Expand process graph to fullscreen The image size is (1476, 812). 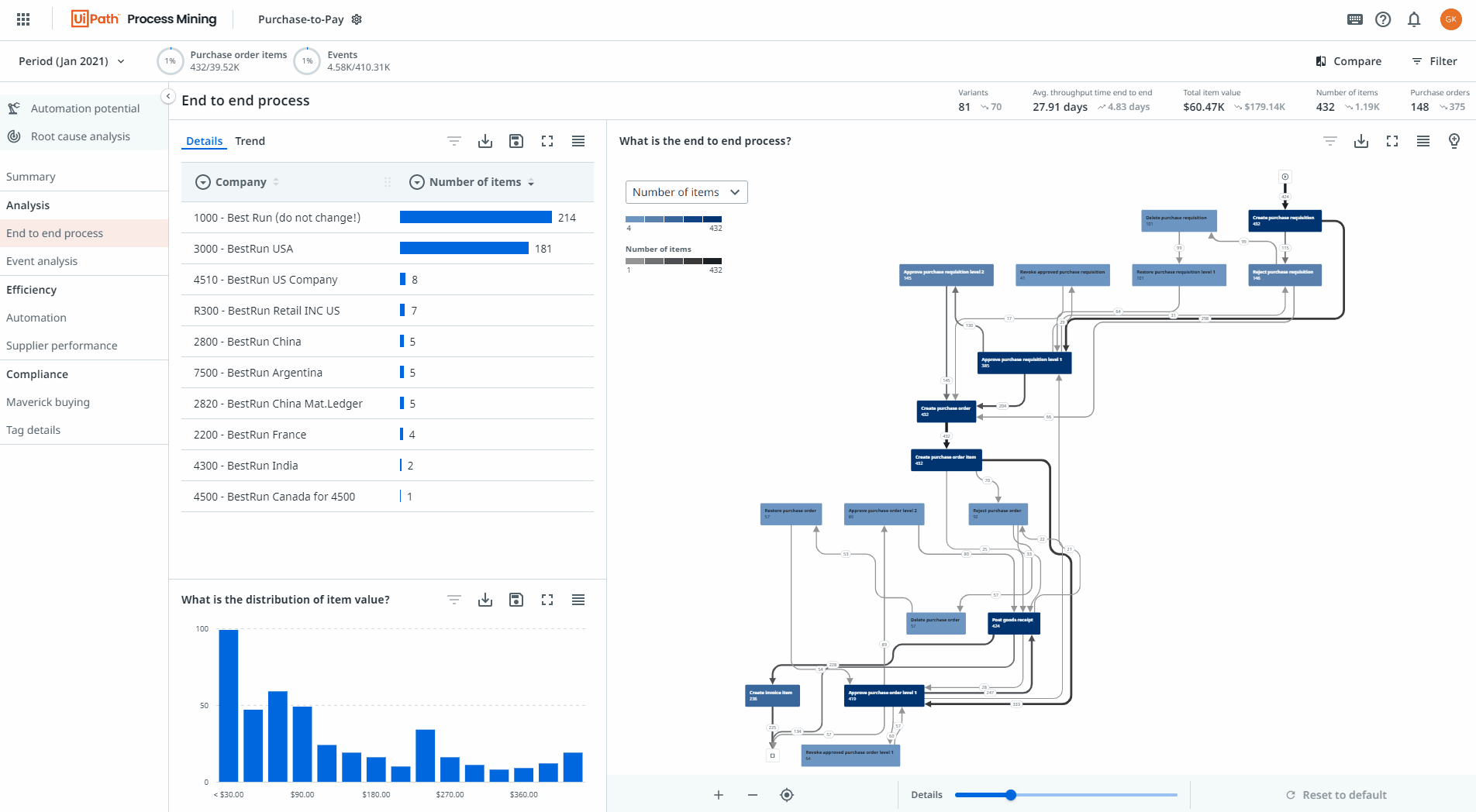[1392, 141]
